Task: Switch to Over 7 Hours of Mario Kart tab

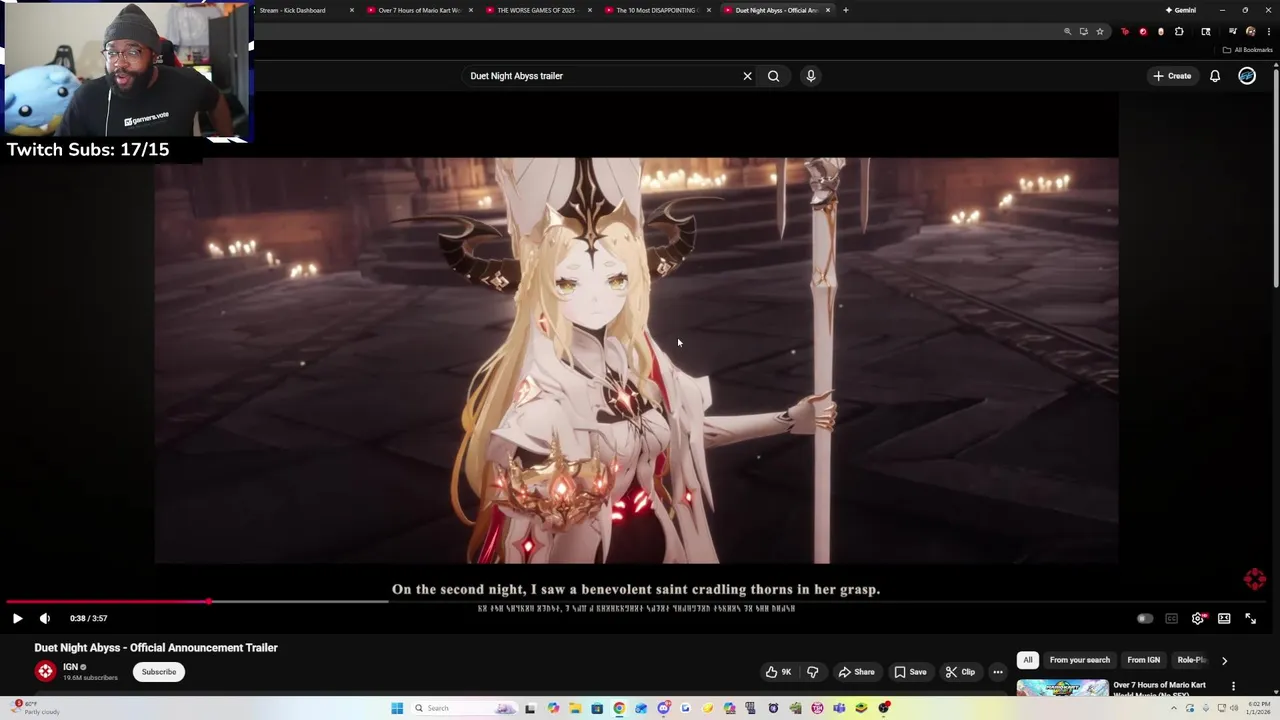Action: (418, 10)
